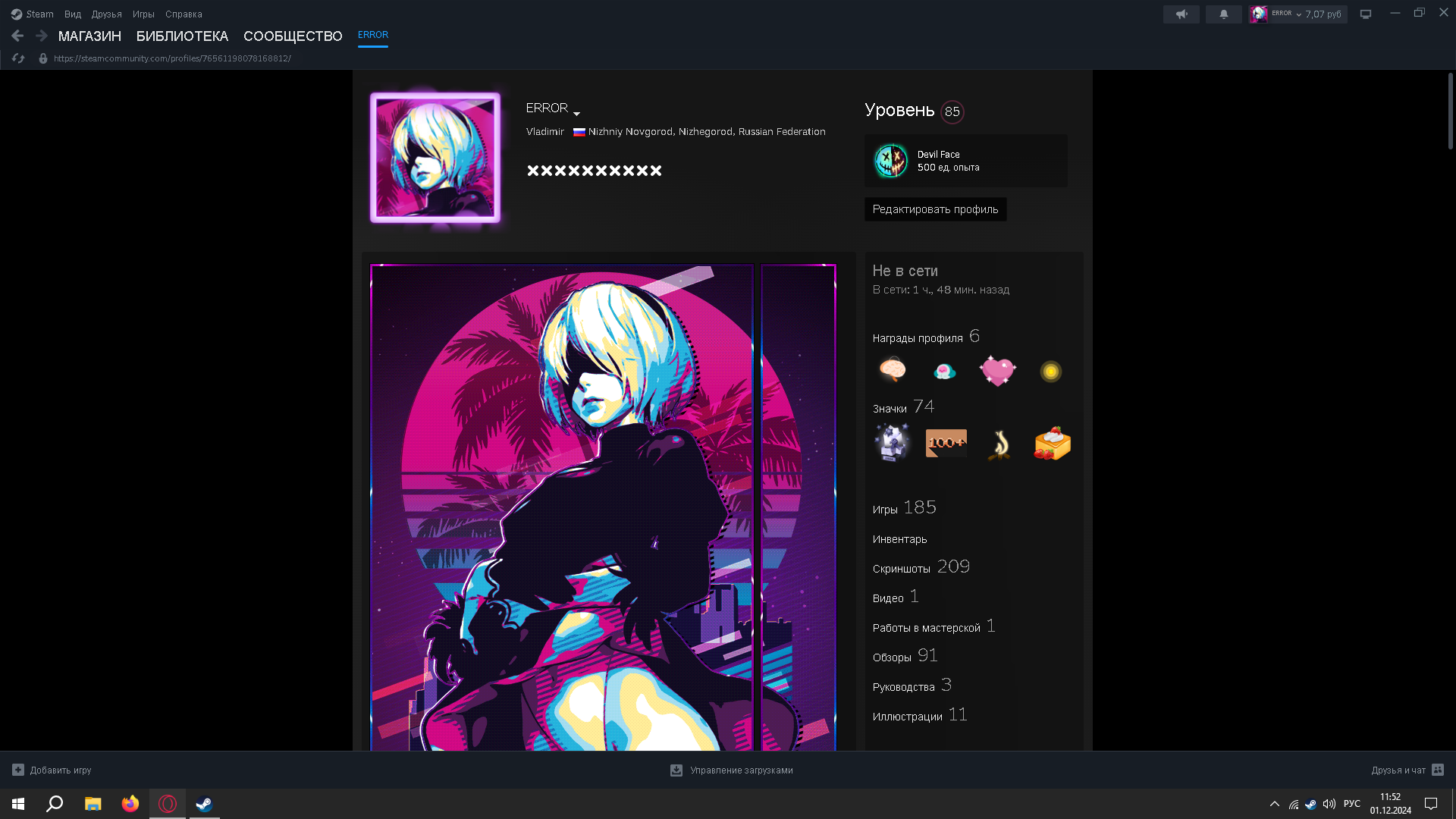Viewport: 1456px width, 819px height.
Task: Switch to Opera in the taskbar
Action: tap(168, 804)
